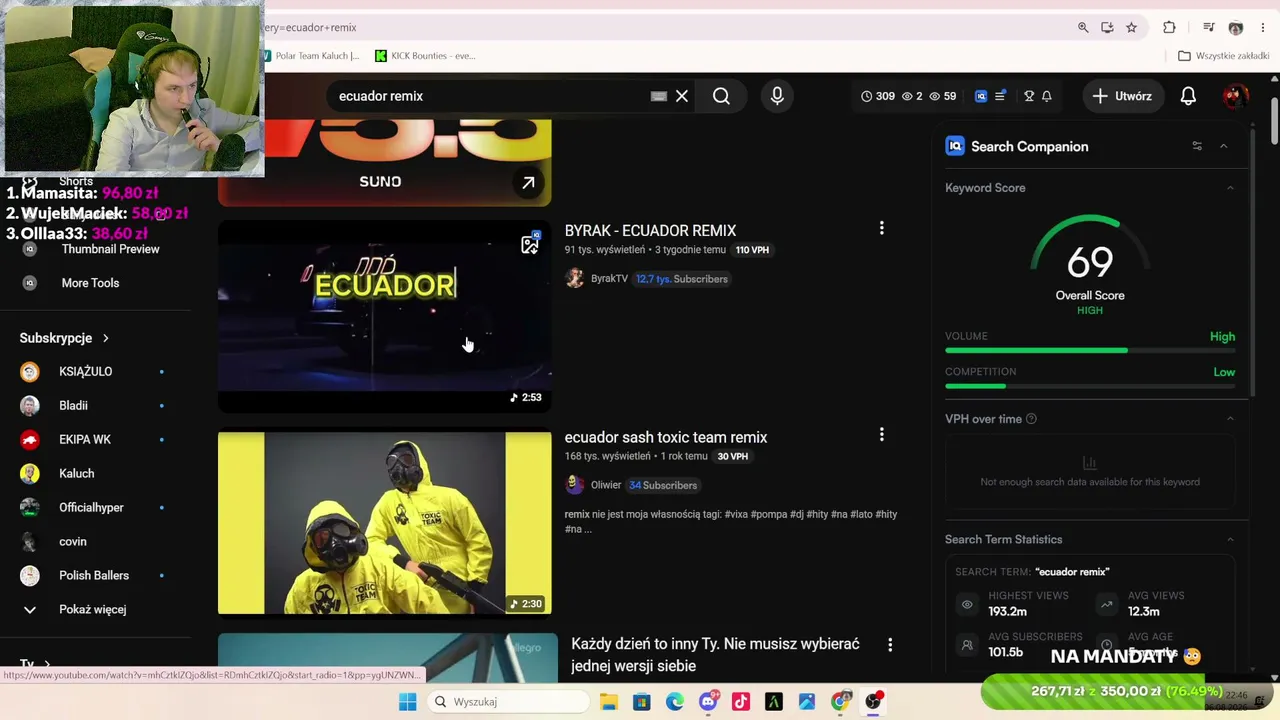Click the Utwórz create button
The height and width of the screenshot is (720, 1280).
[x=1123, y=96]
